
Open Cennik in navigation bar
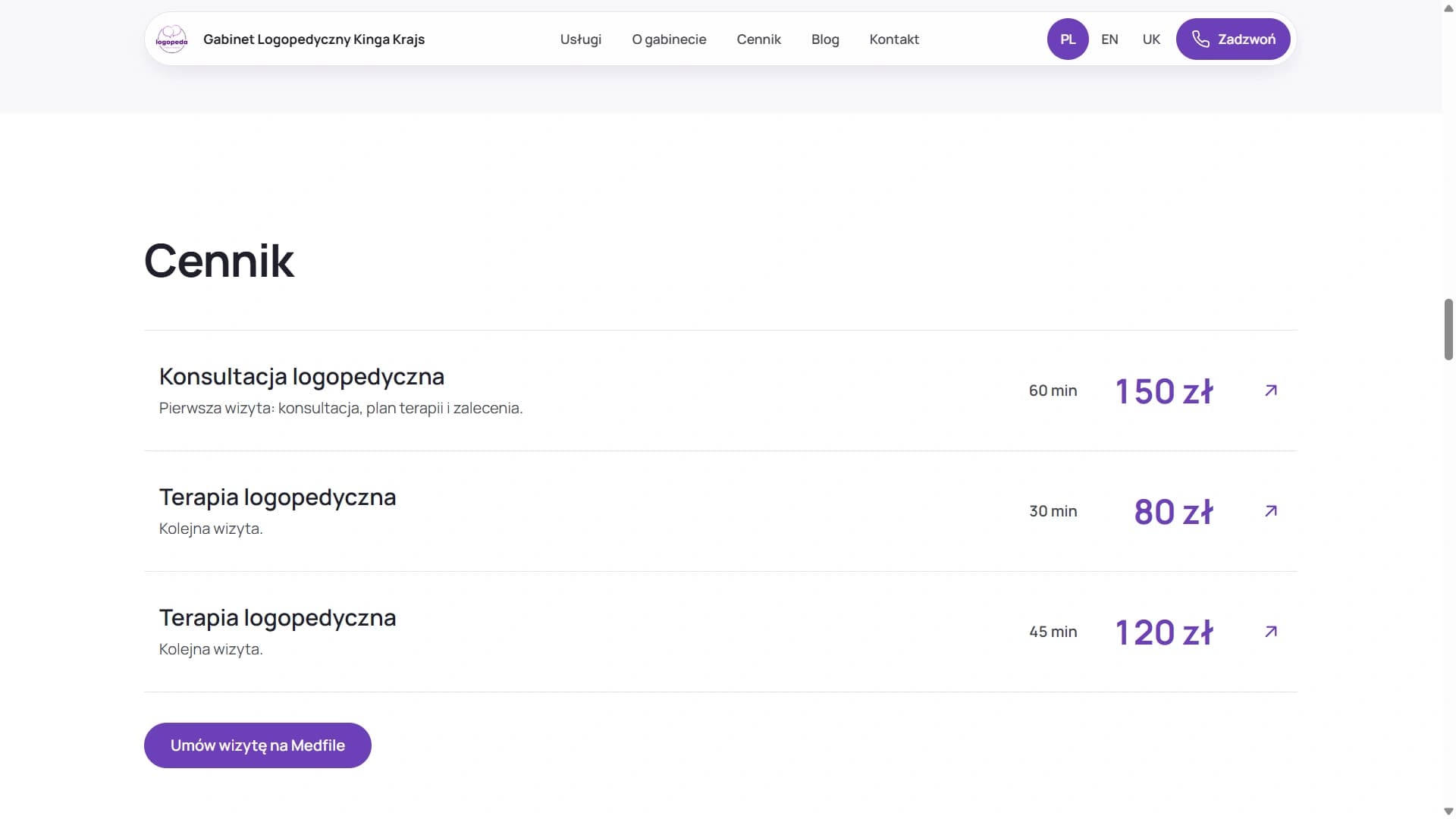tap(758, 39)
